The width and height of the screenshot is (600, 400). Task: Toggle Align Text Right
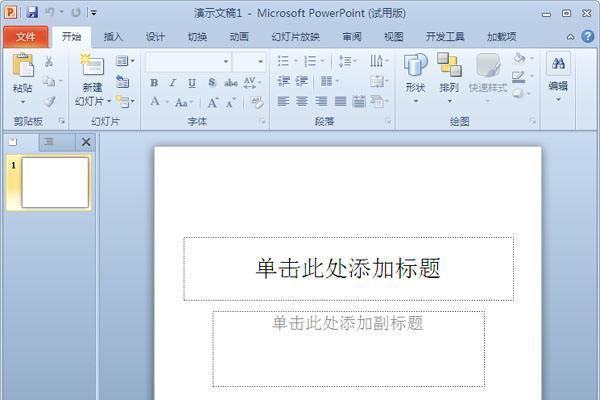tap(321, 101)
